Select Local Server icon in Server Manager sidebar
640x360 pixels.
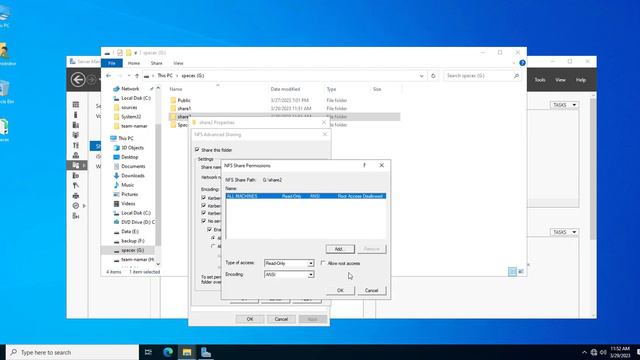click(x=76, y=115)
